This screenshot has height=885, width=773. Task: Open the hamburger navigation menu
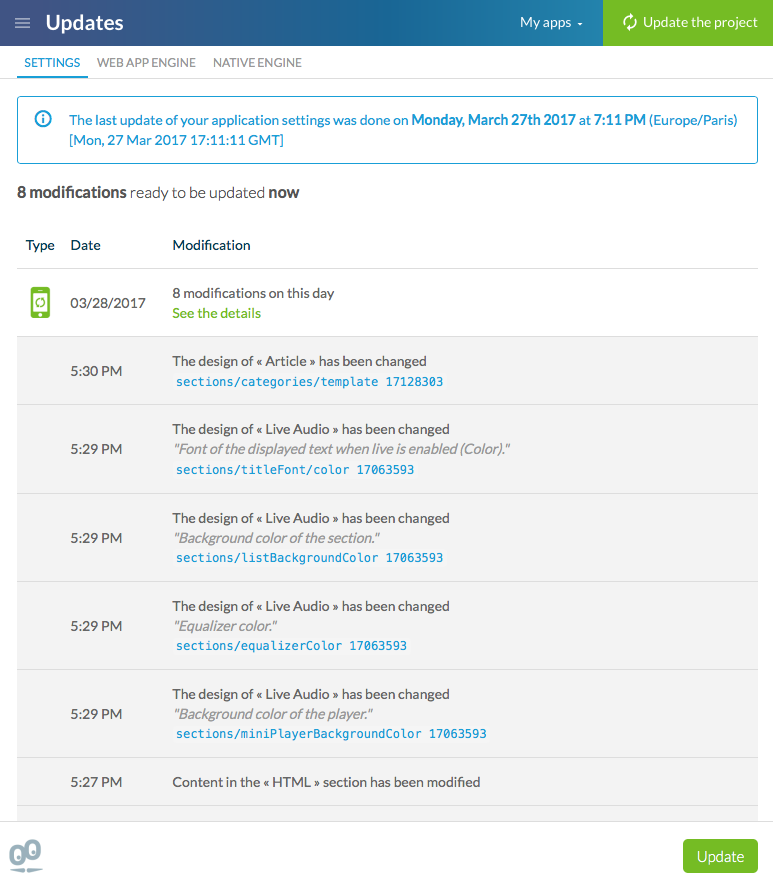pos(22,23)
